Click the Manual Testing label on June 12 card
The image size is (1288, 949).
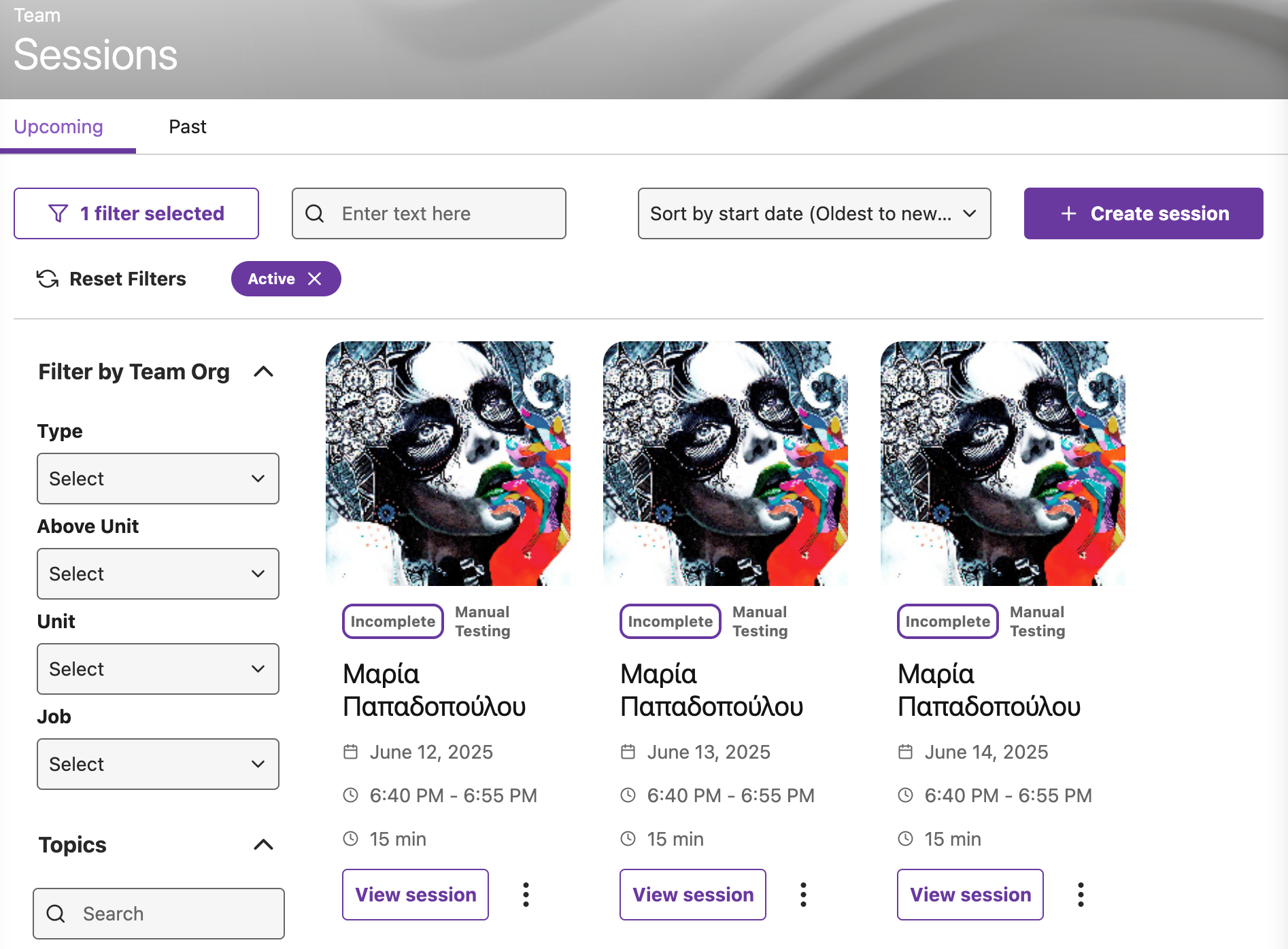tap(483, 621)
